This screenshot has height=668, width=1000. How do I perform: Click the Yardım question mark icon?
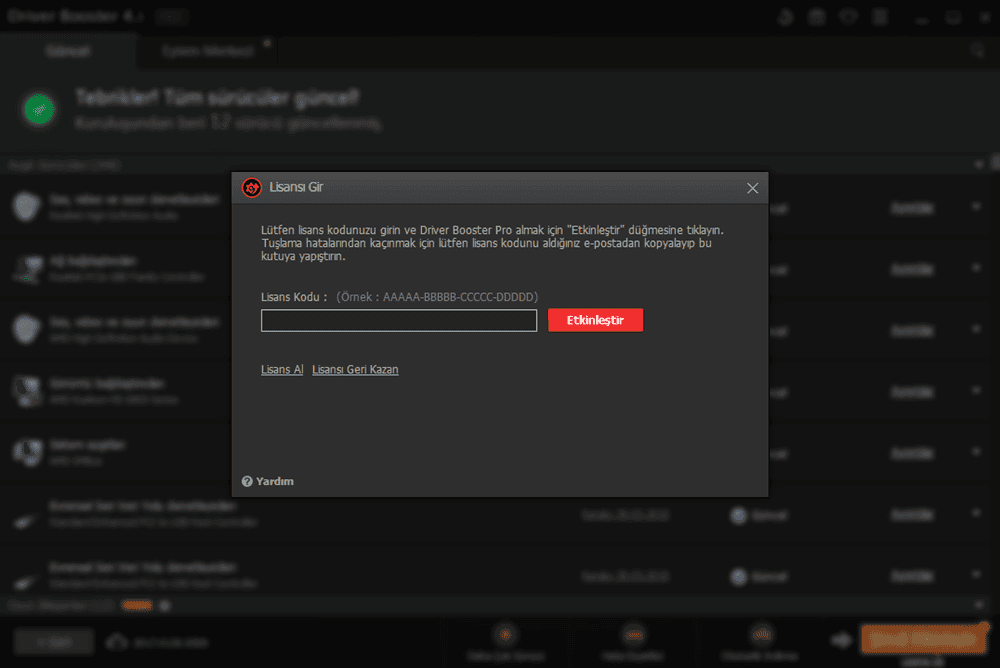click(x=247, y=481)
